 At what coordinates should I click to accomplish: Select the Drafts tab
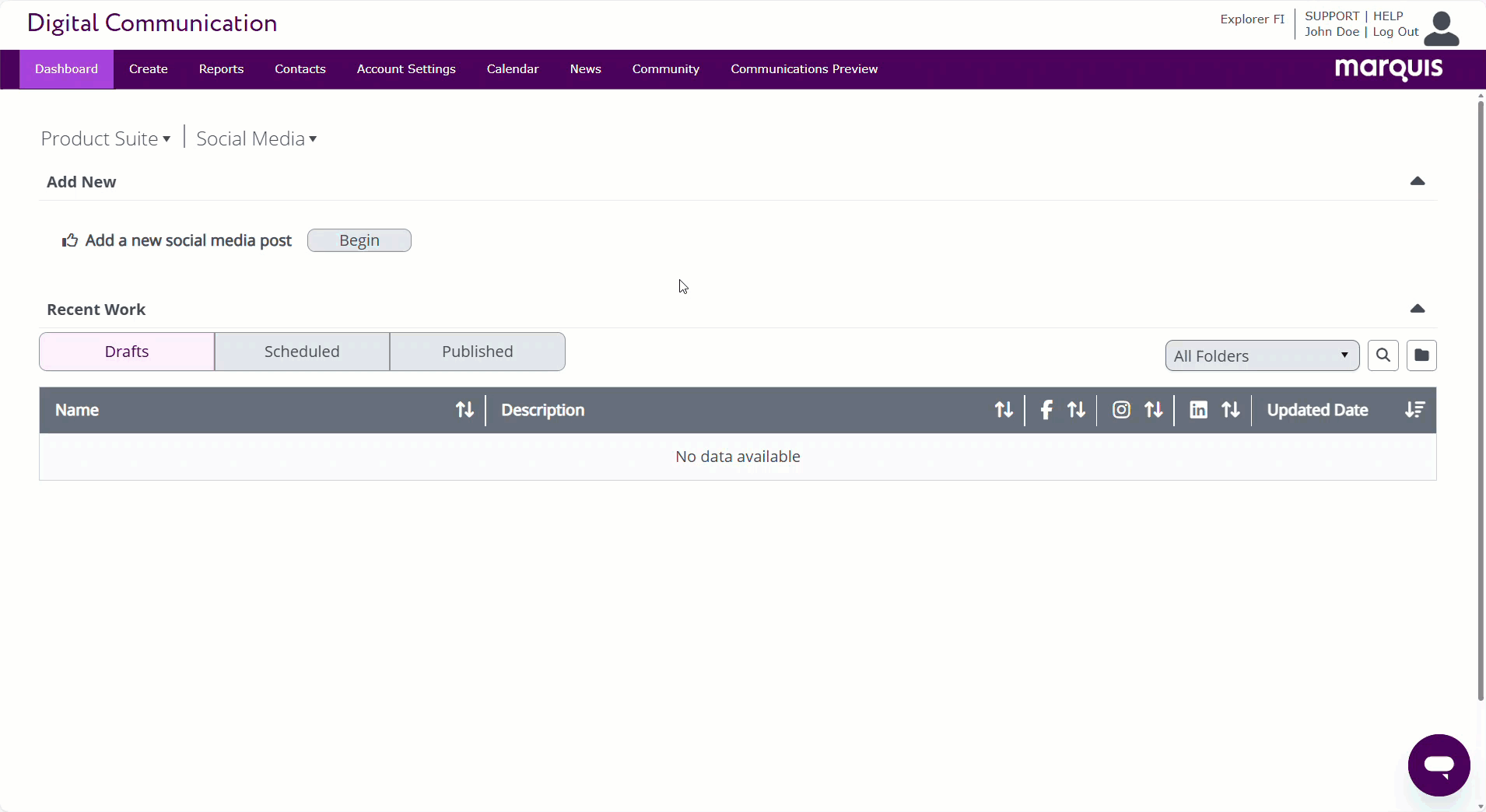click(127, 352)
